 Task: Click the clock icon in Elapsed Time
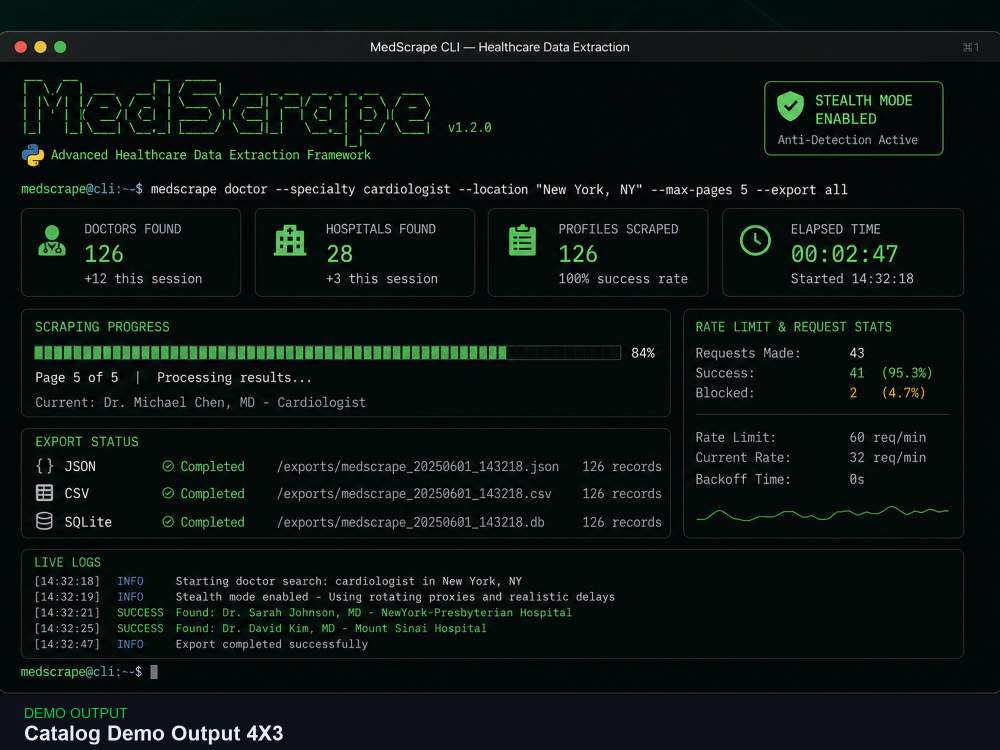coord(755,240)
